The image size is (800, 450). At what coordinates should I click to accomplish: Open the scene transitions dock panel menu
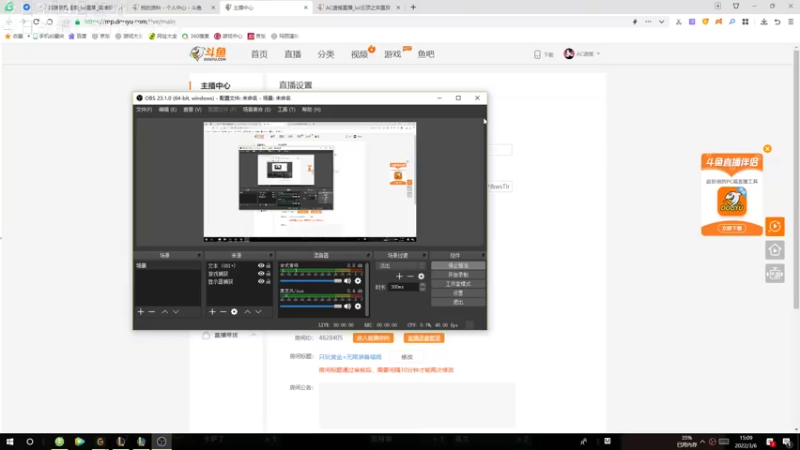point(424,255)
